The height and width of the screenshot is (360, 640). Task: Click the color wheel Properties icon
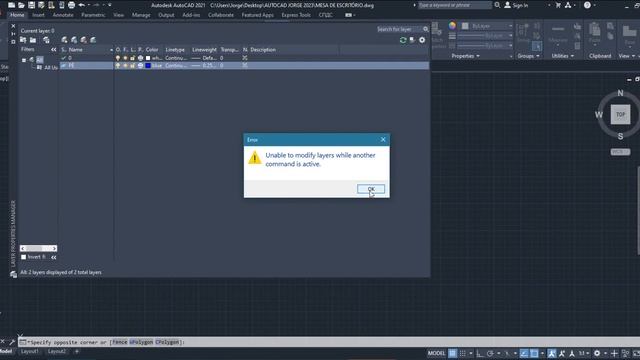click(452, 26)
